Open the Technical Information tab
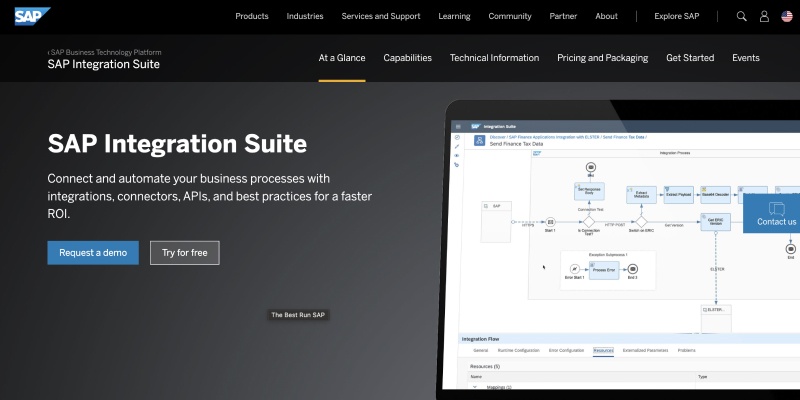Image resolution: width=800 pixels, height=400 pixels. [x=494, y=58]
